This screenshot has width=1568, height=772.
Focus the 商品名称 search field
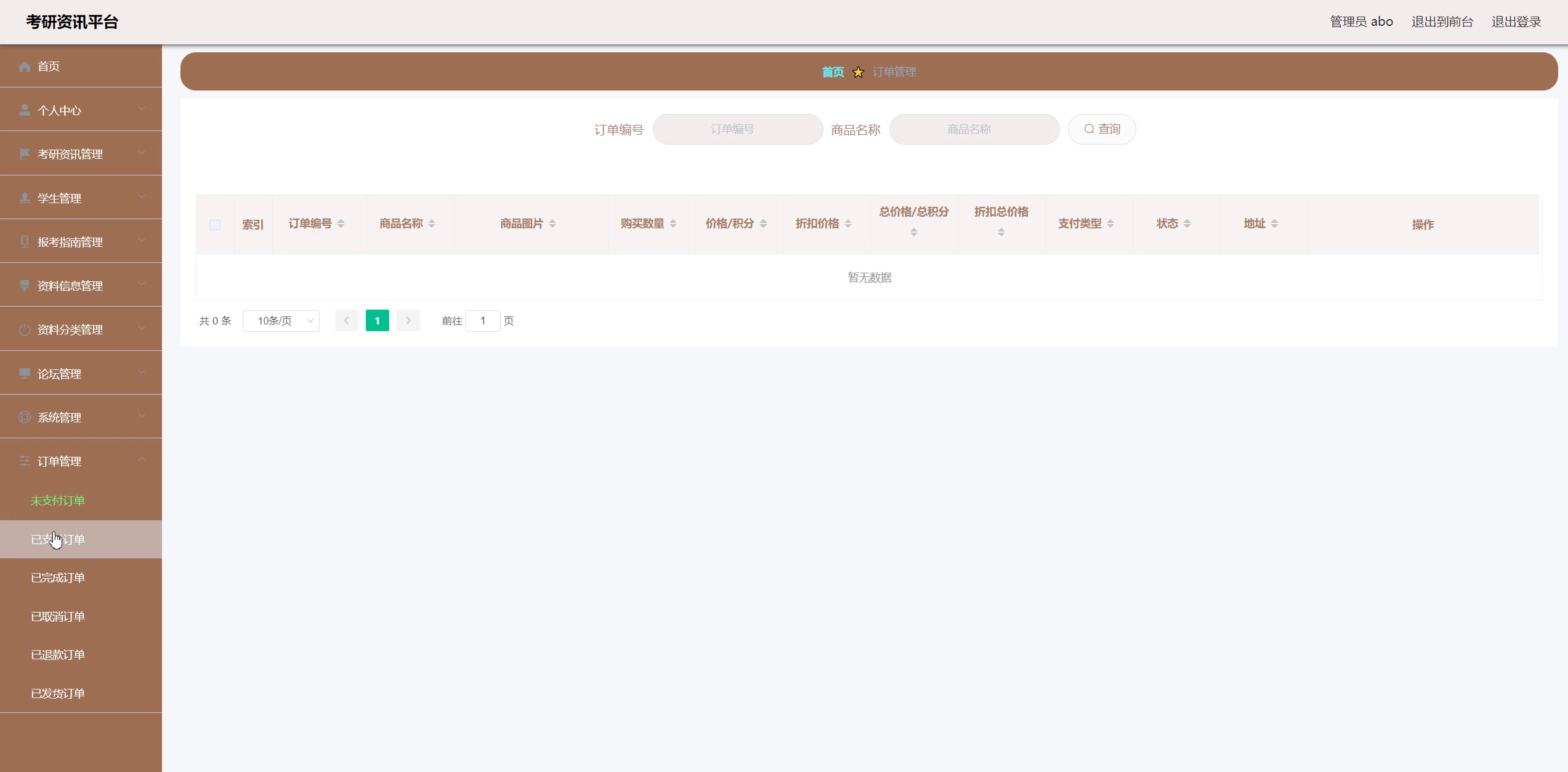pos(974,129)
